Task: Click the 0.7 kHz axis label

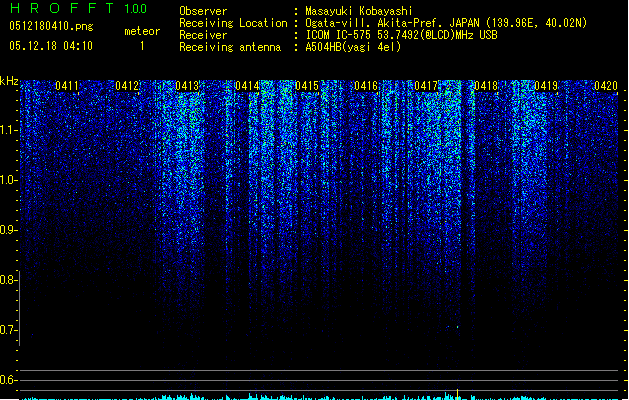Action: pyautogui.click(x=8, y=330)
